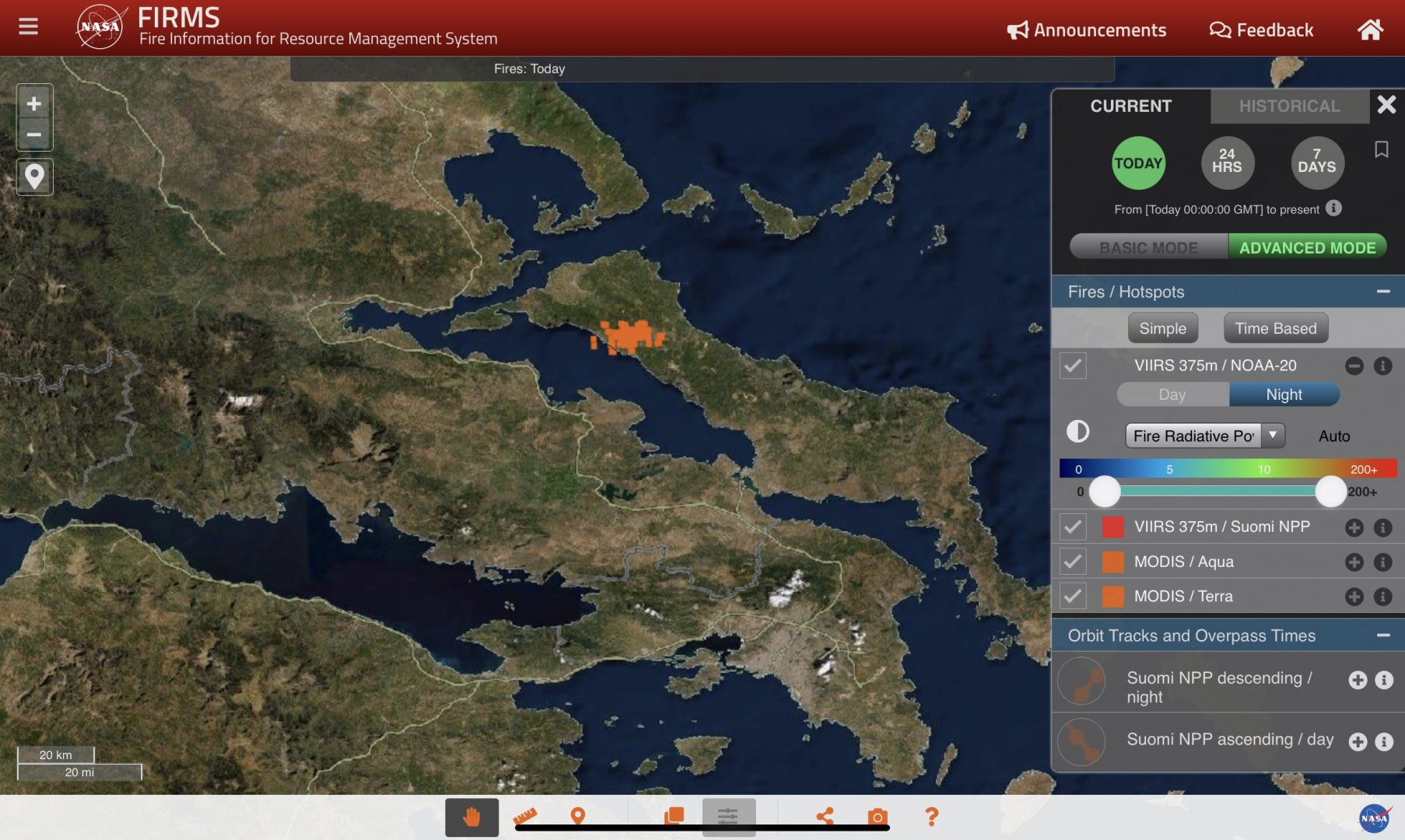Select the 24 HRS time range
Viewport: 1405px width, 840px height.
1227,163
